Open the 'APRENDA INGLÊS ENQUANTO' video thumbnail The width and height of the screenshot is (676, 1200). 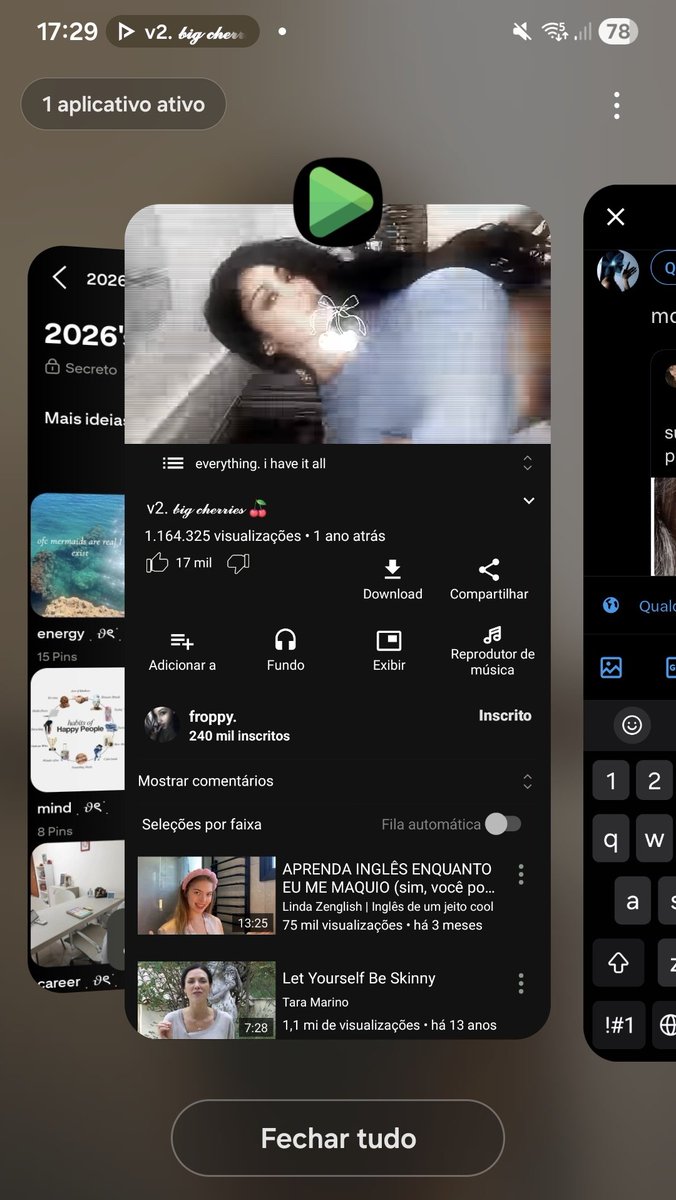[x=206, y=895]
